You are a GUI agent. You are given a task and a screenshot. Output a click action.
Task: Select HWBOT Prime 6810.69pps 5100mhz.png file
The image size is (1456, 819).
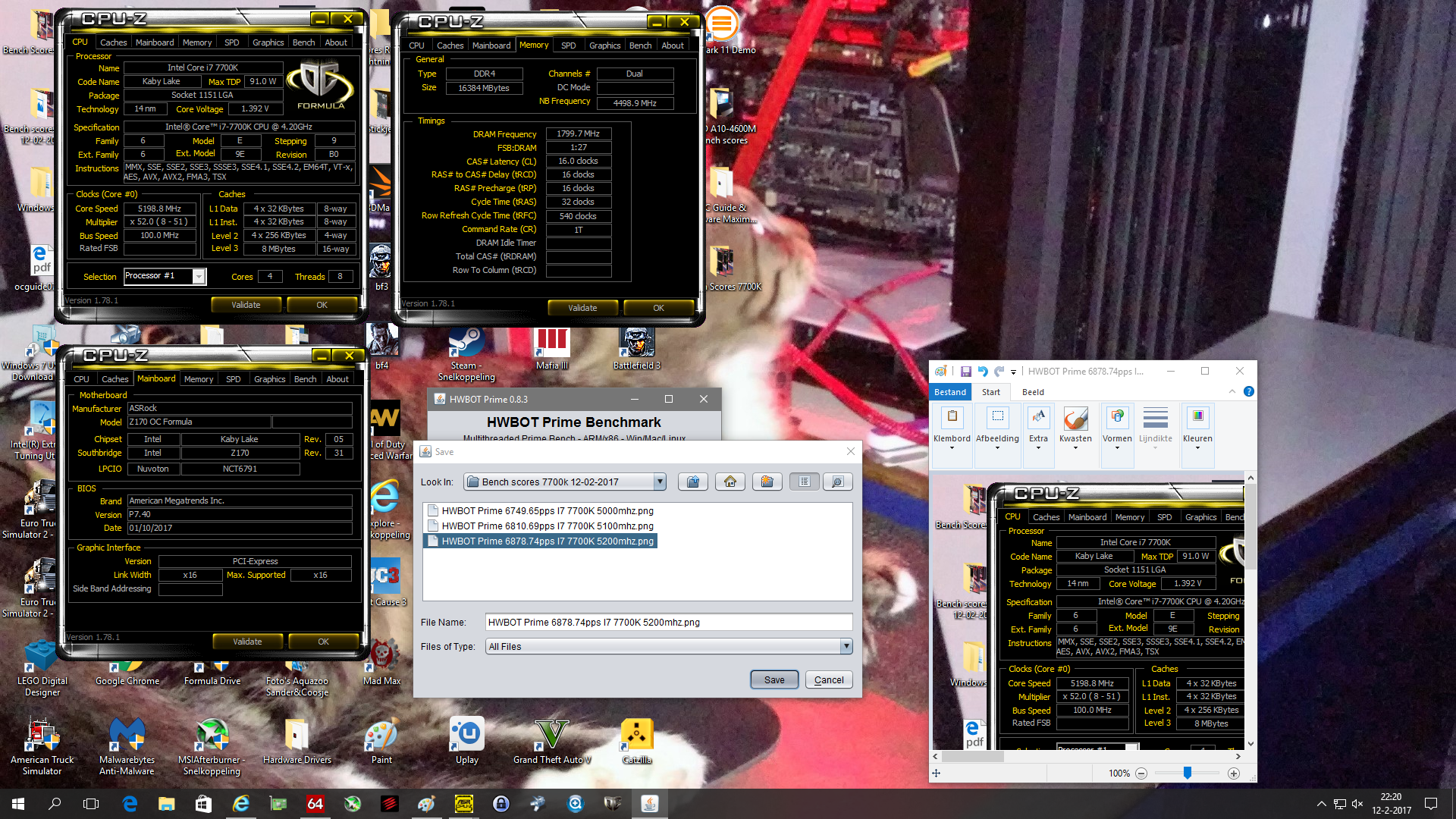(541, 526)
